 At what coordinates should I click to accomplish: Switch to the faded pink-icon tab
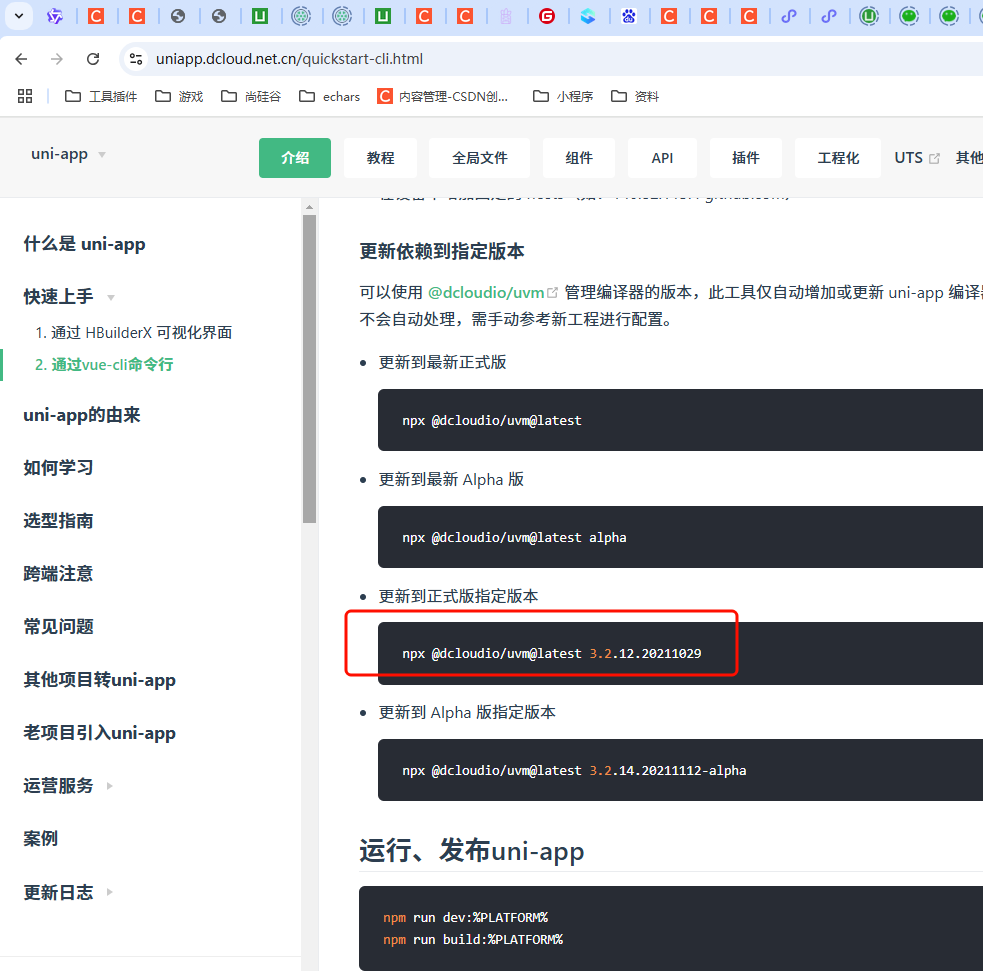pyautogui.click(x=506, y=16)
